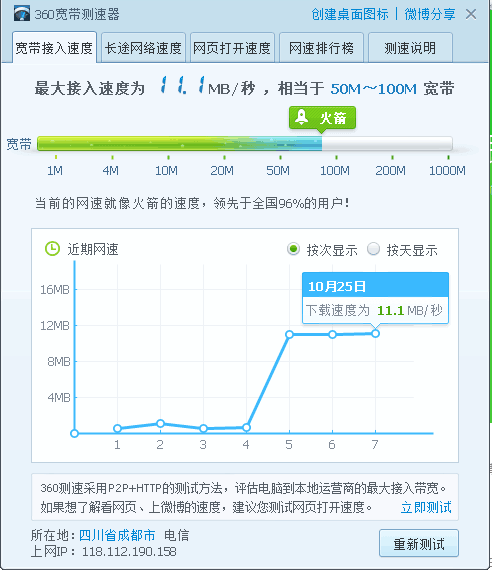
Task: Click the 10M scale label
Action: [166, 171]
